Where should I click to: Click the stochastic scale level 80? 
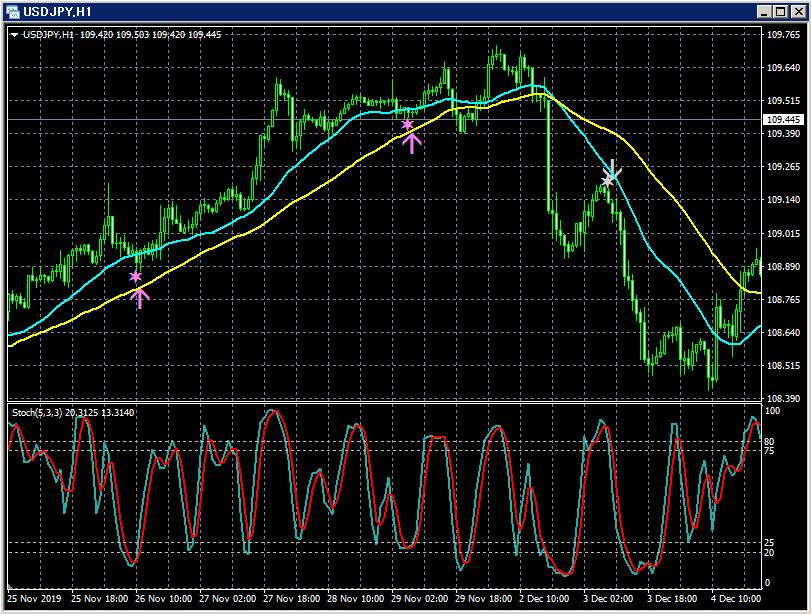[769, 442]
